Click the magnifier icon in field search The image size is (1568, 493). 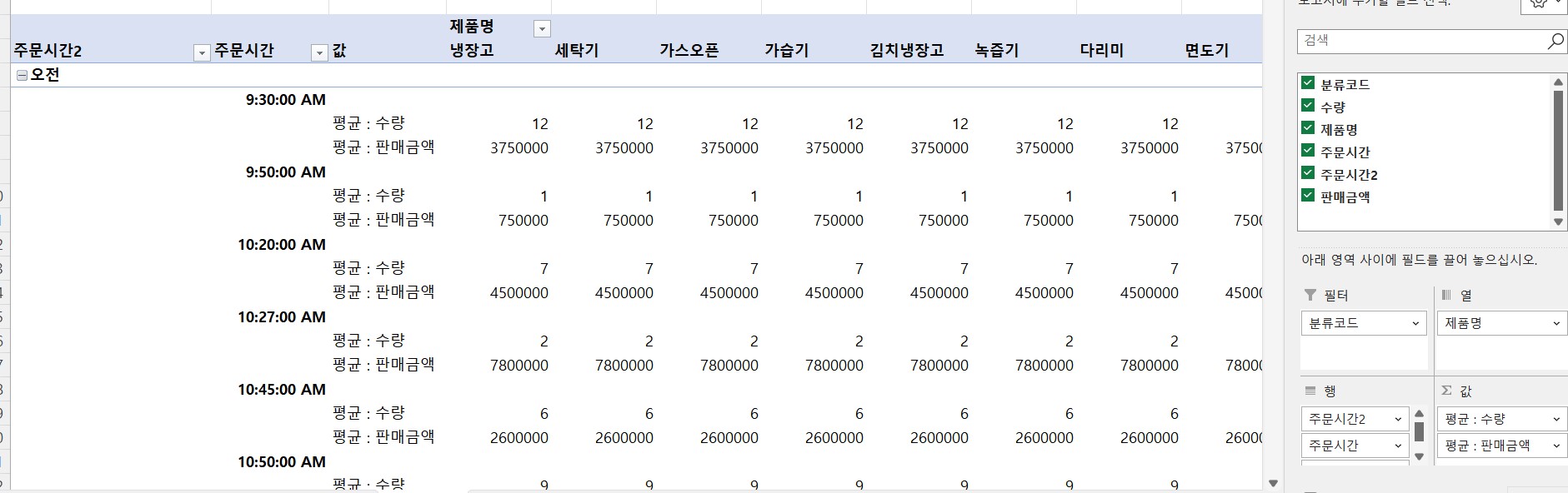click(1555, 42)
